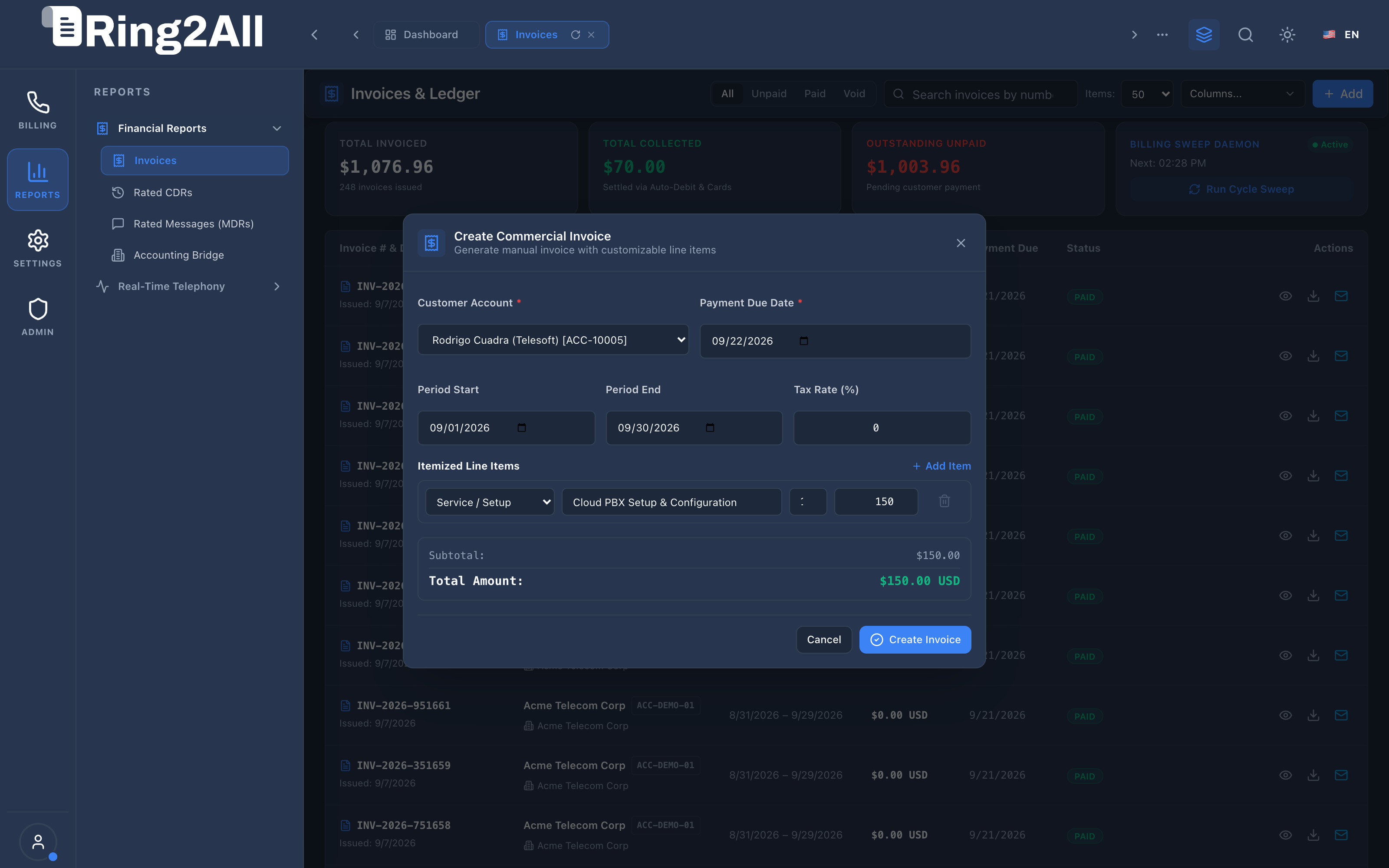Open calendar picker for Payment Due Date
Image resolution: width=1389 pixels, height=868 pixels.
pyautogui.click(x=803, y=341)
